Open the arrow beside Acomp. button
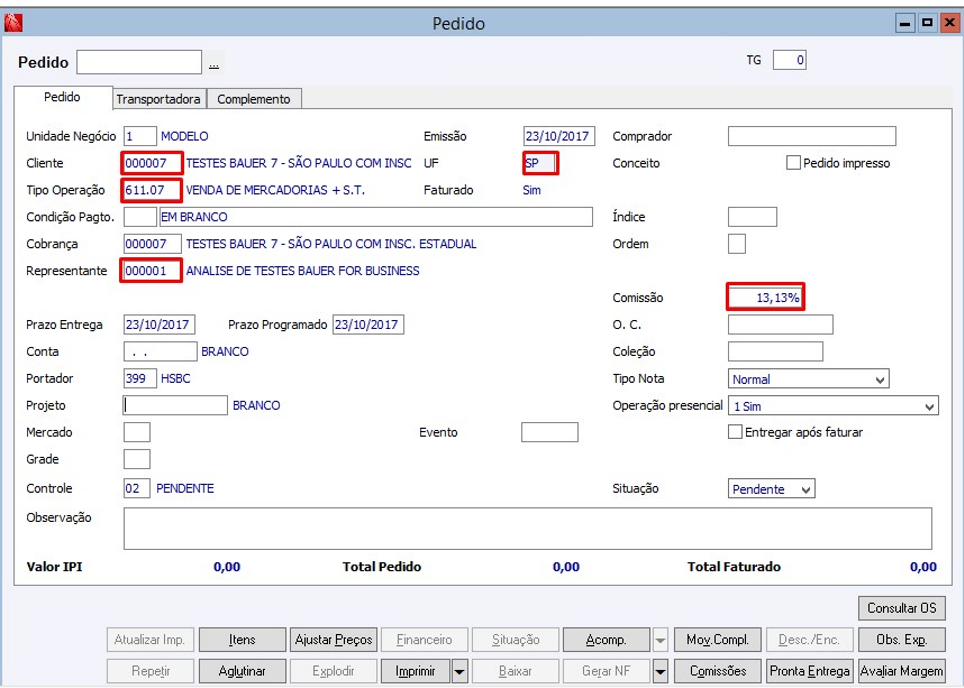 (x=660, y=640)
